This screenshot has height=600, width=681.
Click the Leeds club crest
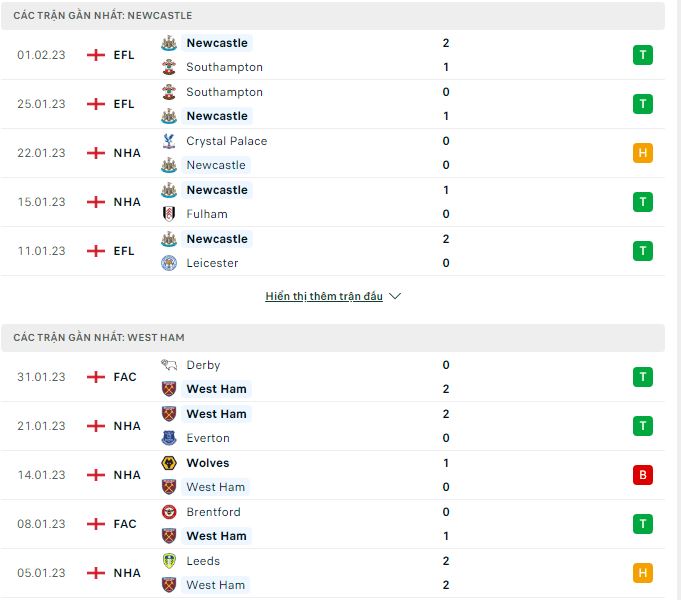point(169,561)
